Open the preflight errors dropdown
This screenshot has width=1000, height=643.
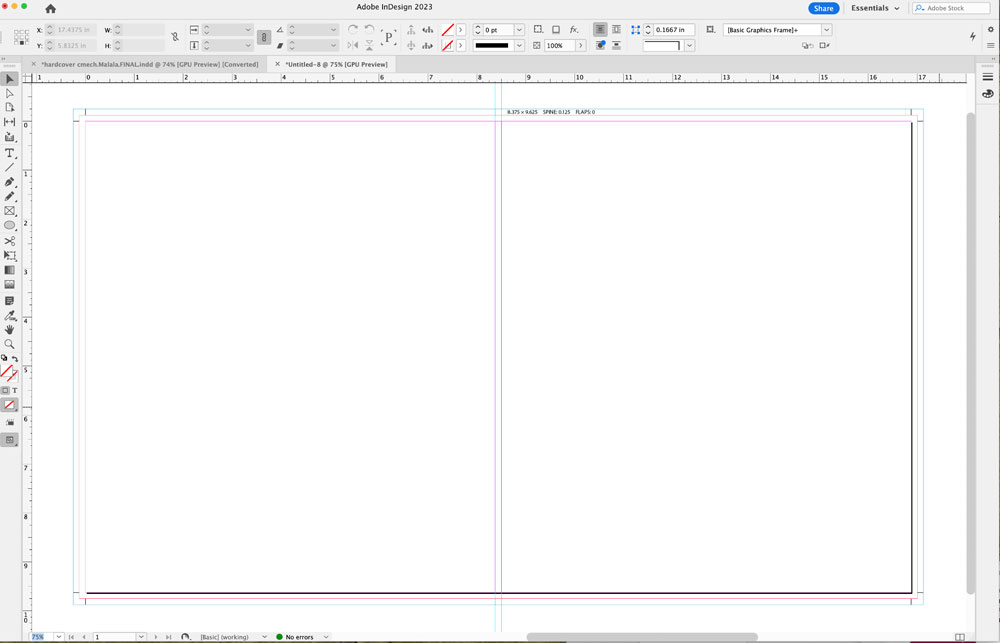[326, 637]
